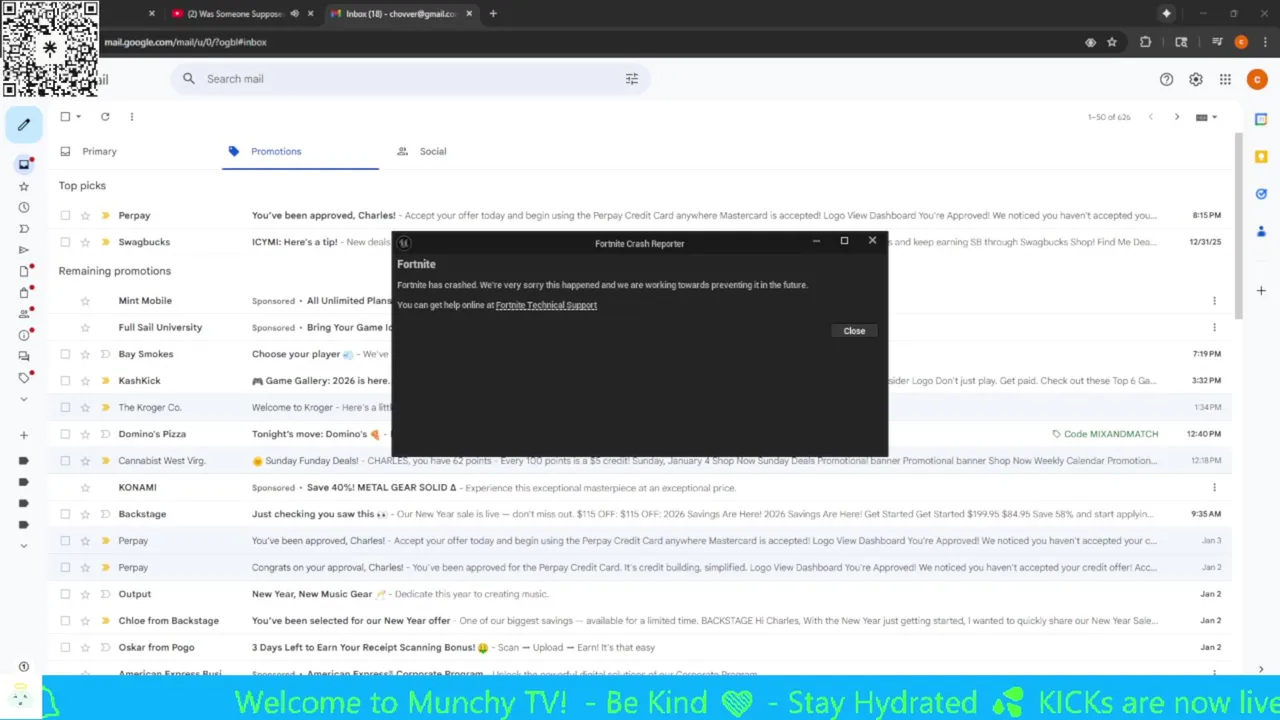Image resolution: width=1280 pixels, height=720 pixels.
Task: Open Google Calendar in the side panel
Action: click(x=1261, y=119)
